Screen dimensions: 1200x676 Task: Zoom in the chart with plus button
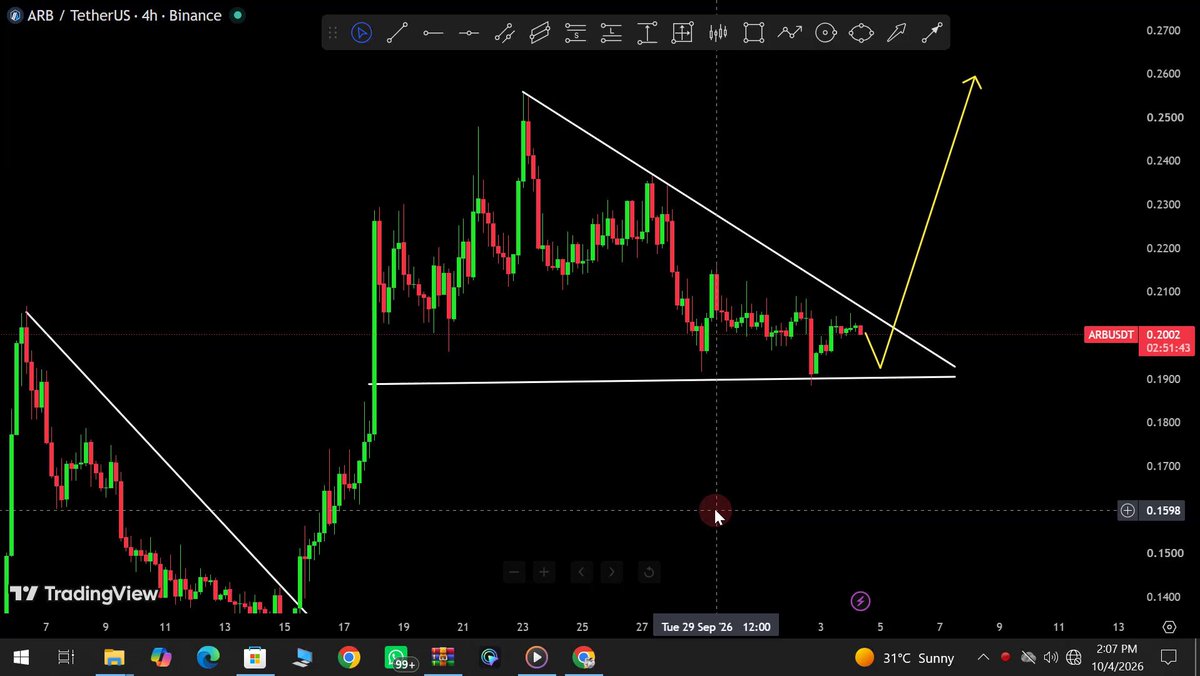(544, 572)
